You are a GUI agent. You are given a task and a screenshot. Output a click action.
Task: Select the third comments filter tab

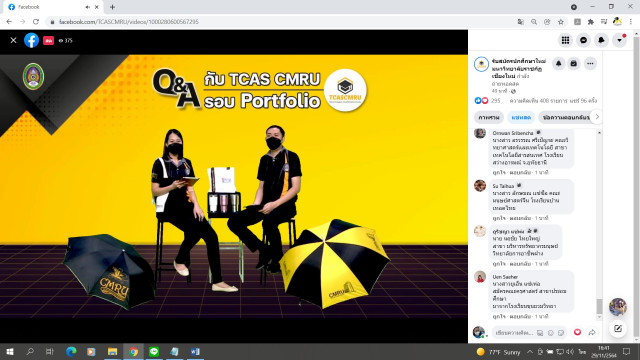565,117
